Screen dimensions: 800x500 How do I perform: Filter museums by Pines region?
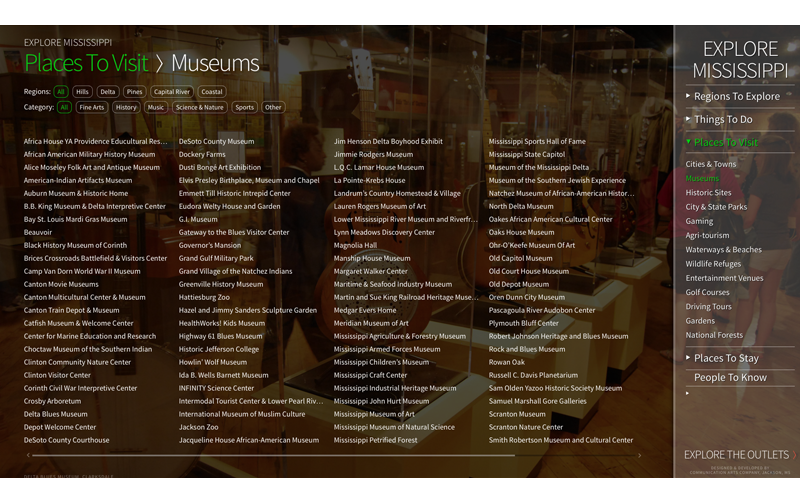134,92
